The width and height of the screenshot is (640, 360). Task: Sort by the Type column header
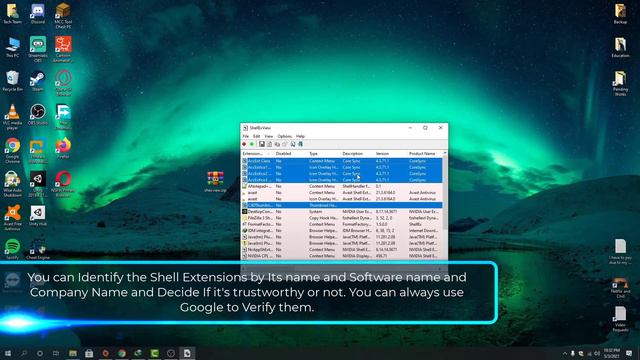coord(324,153)
